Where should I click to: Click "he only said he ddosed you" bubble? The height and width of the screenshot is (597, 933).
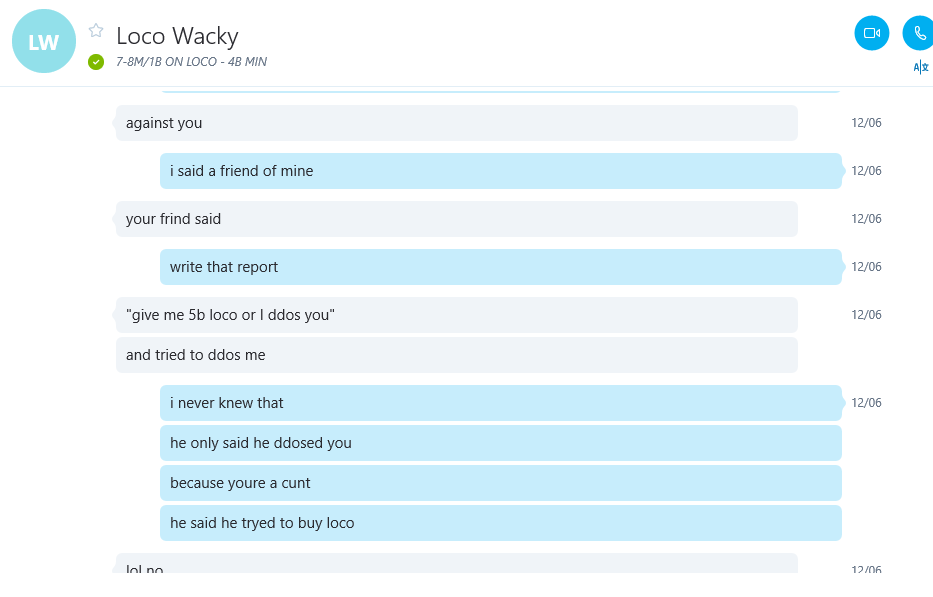500,443
